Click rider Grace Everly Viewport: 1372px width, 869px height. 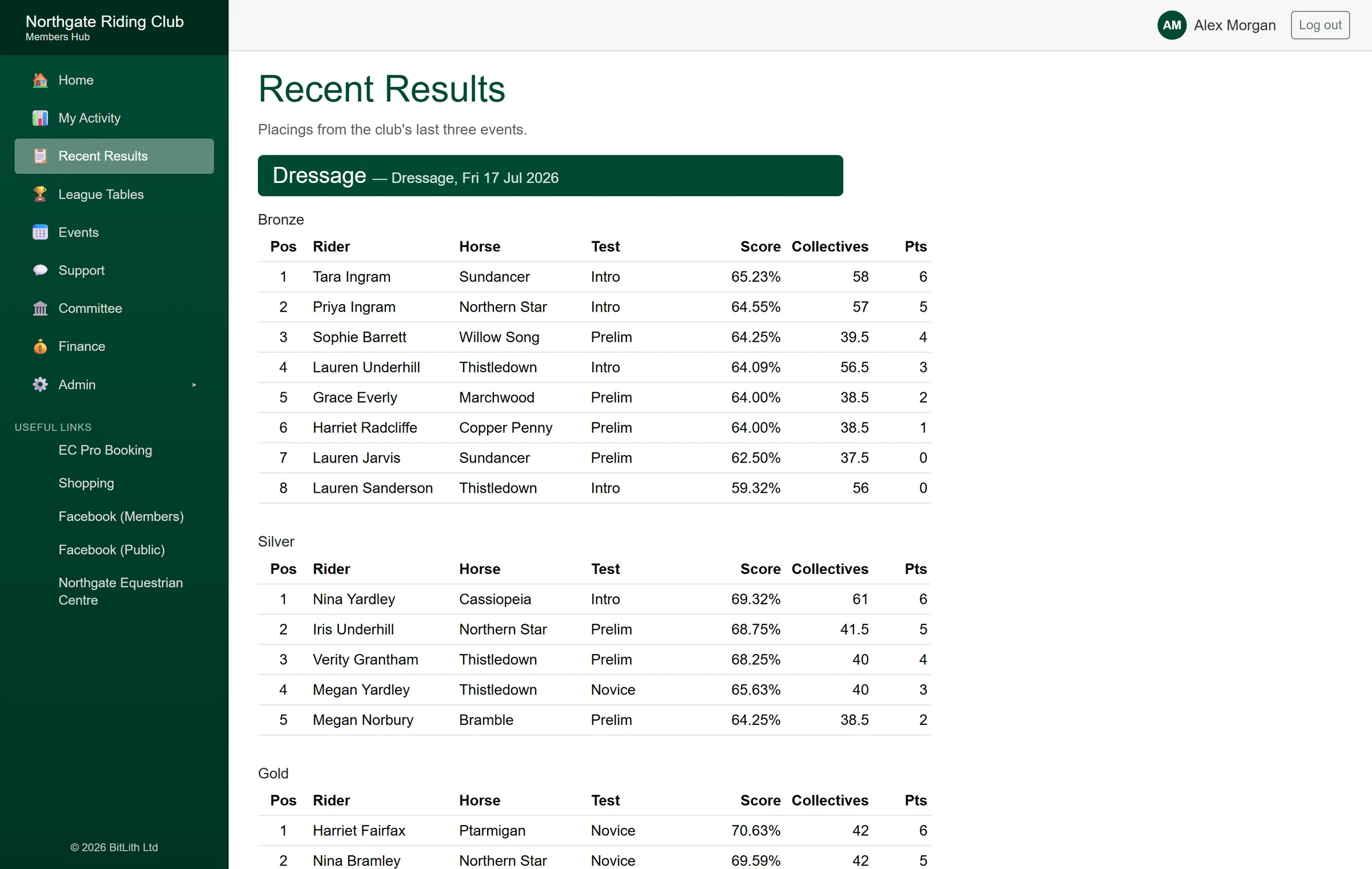[x=355, y=398]
